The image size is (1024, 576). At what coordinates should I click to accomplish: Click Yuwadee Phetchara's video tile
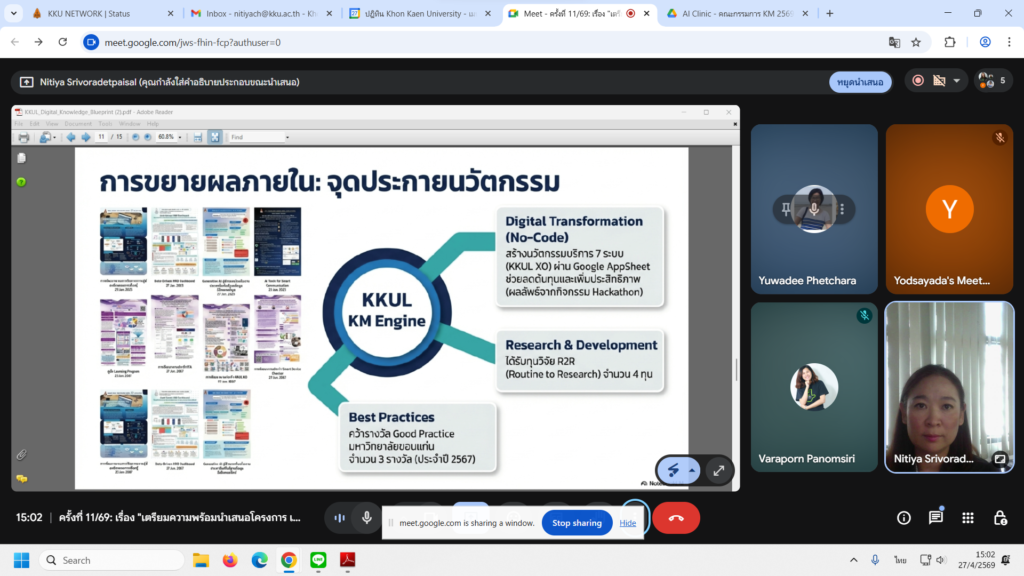[x=814, y=209]
